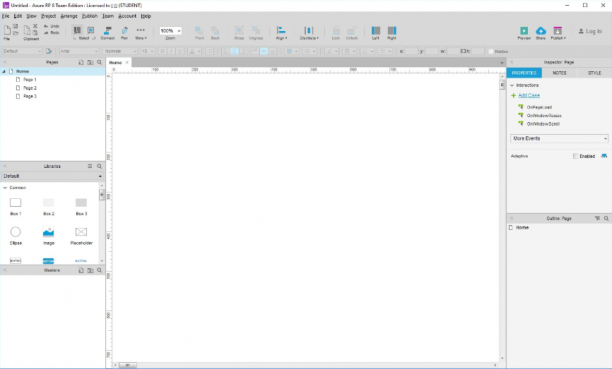Enable the Adaptive views checkbox
Screen dimensions: 612x369
tap(575, 156)
